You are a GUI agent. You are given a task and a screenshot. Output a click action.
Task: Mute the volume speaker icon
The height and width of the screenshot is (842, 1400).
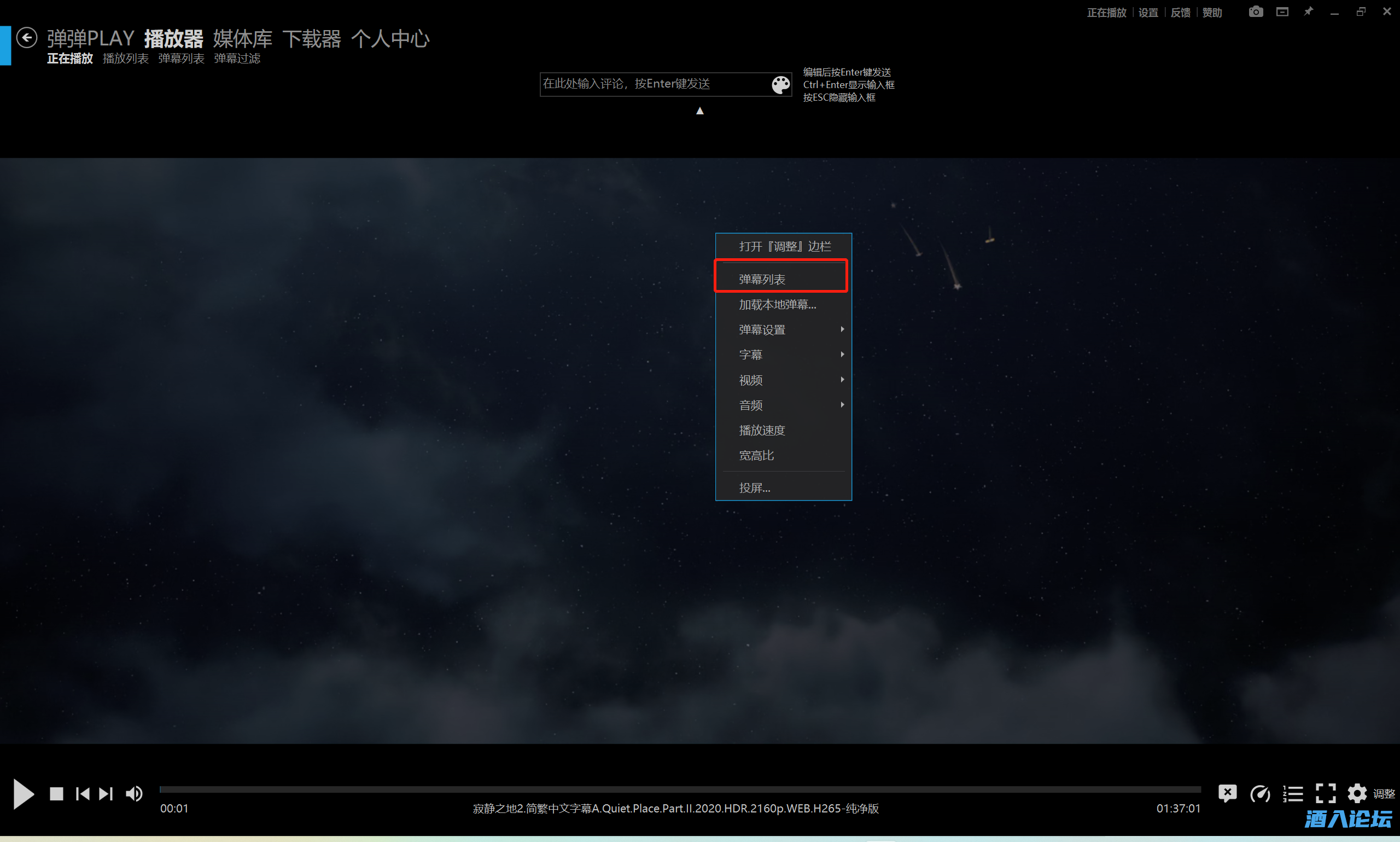[x=135, y=794]
